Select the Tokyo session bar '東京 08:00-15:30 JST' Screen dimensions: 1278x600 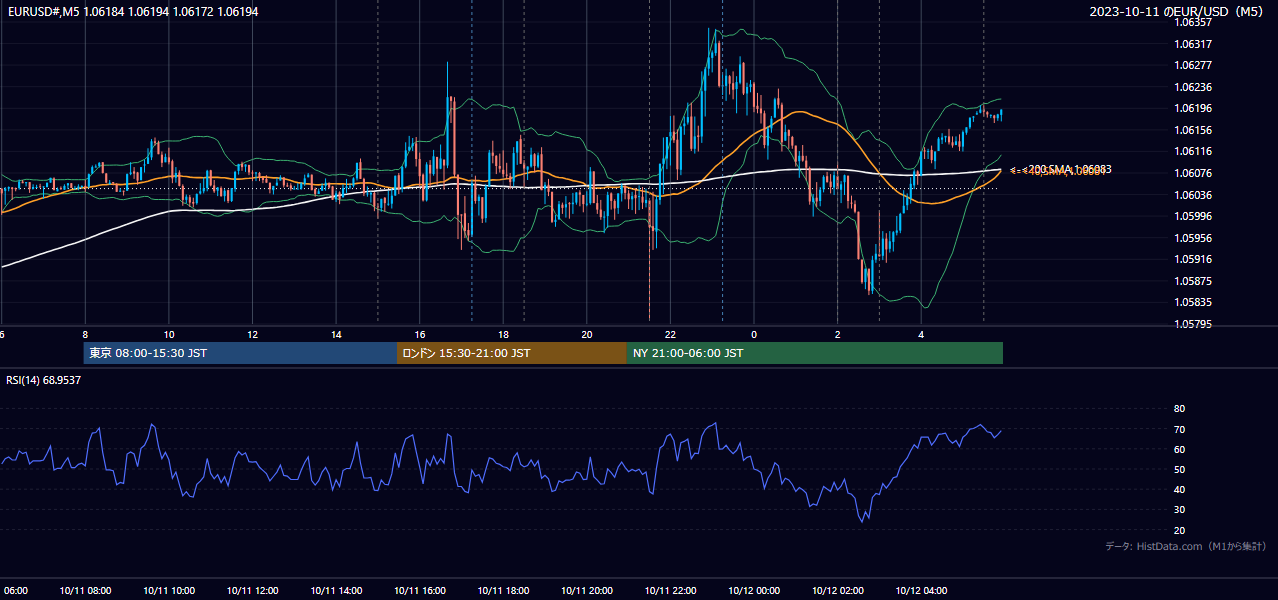tap(240, 353)
